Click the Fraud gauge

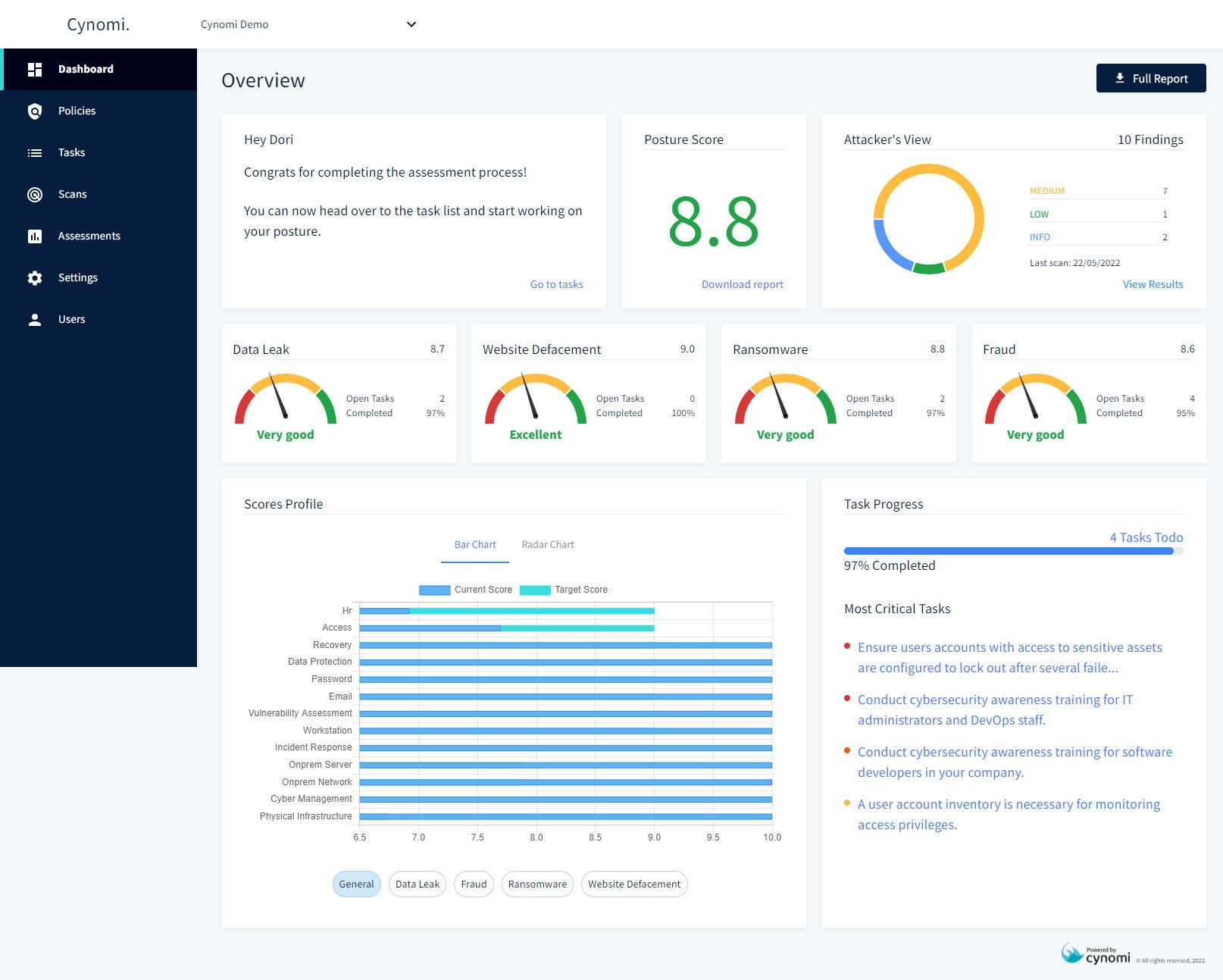click(x=1036, y=399)
